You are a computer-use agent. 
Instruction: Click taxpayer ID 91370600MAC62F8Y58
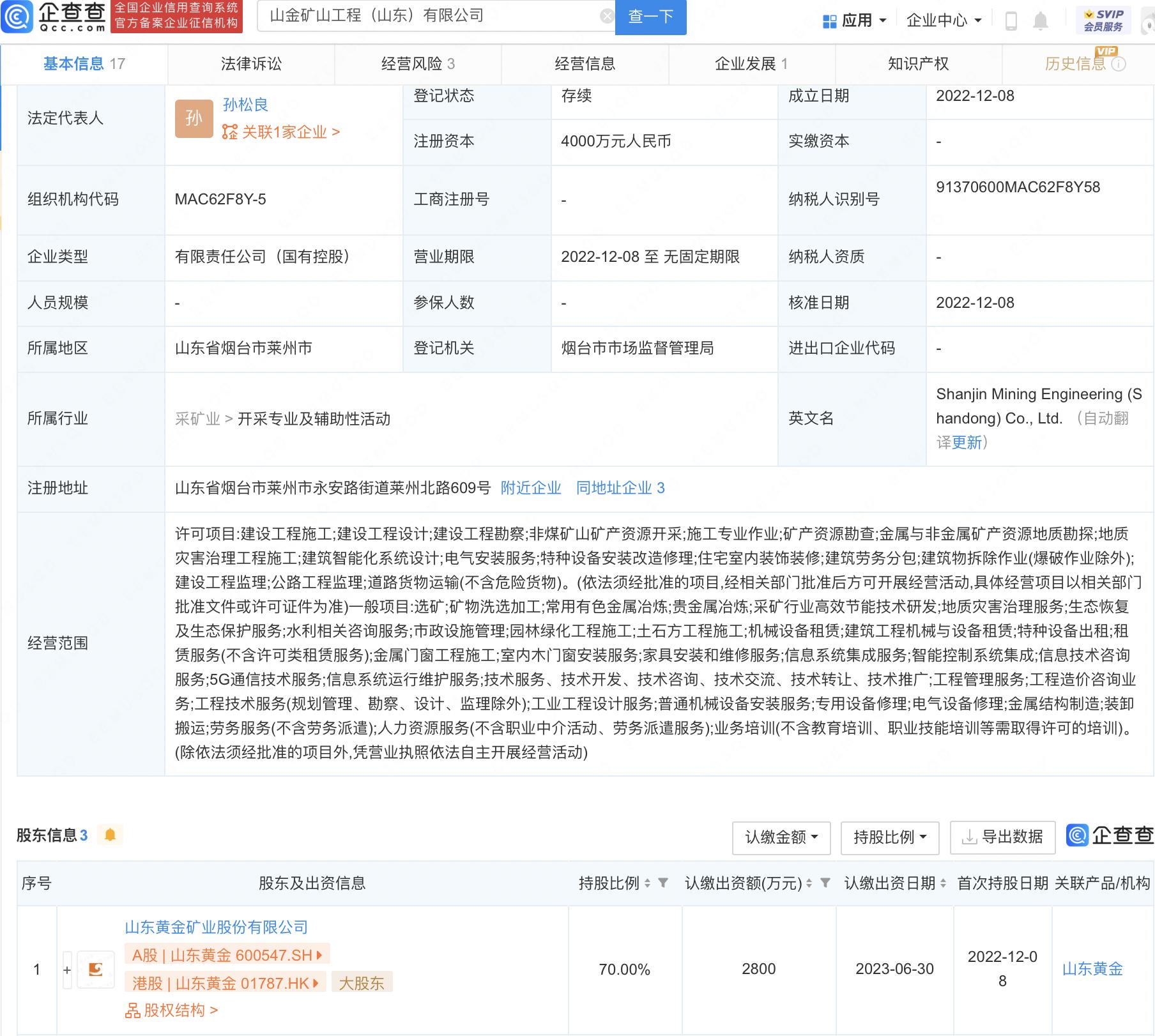(x=1018, y=187)
